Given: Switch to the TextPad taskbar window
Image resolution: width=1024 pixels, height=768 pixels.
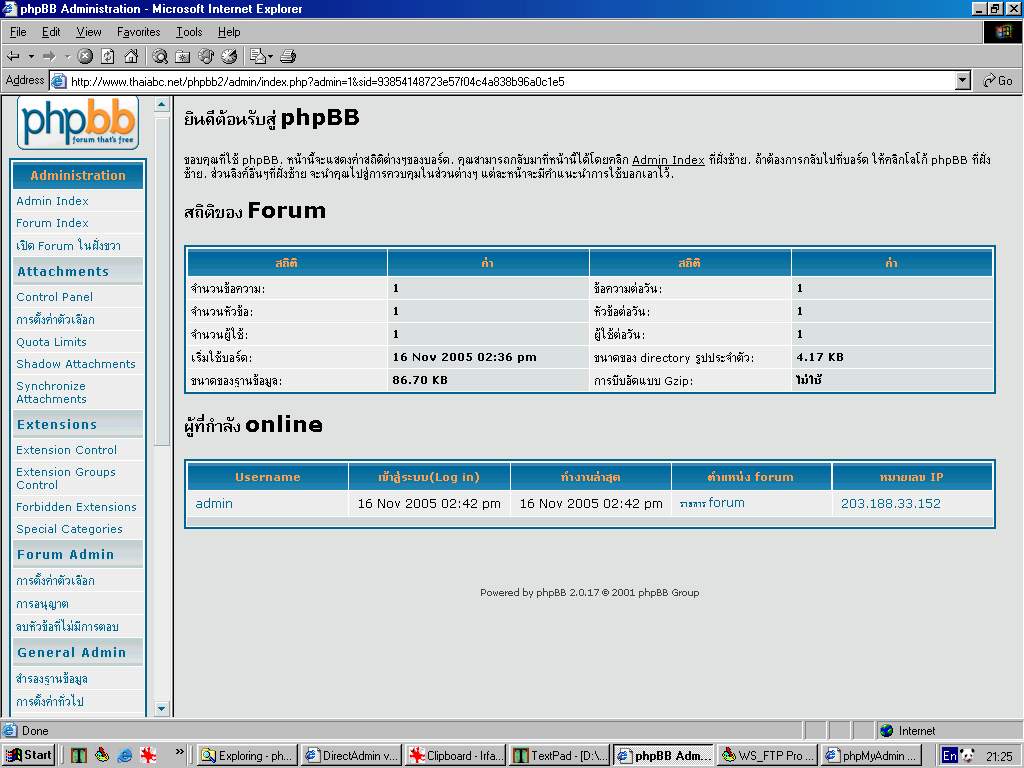Looking at the screenshot, I should 558,756.
